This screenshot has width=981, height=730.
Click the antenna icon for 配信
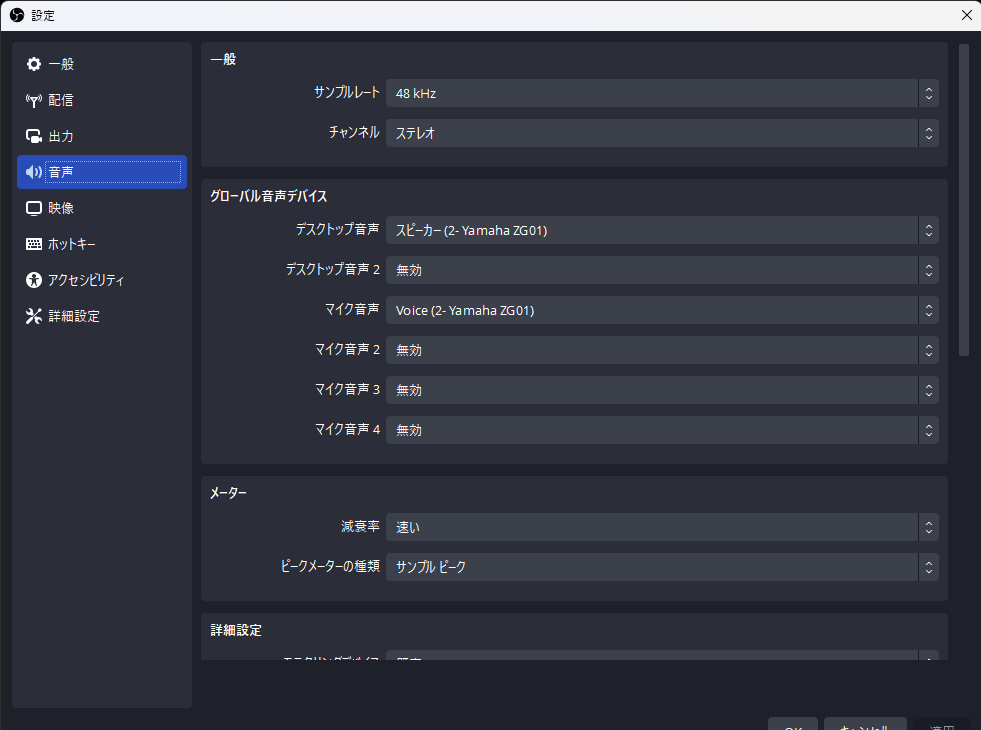[34, 100]
